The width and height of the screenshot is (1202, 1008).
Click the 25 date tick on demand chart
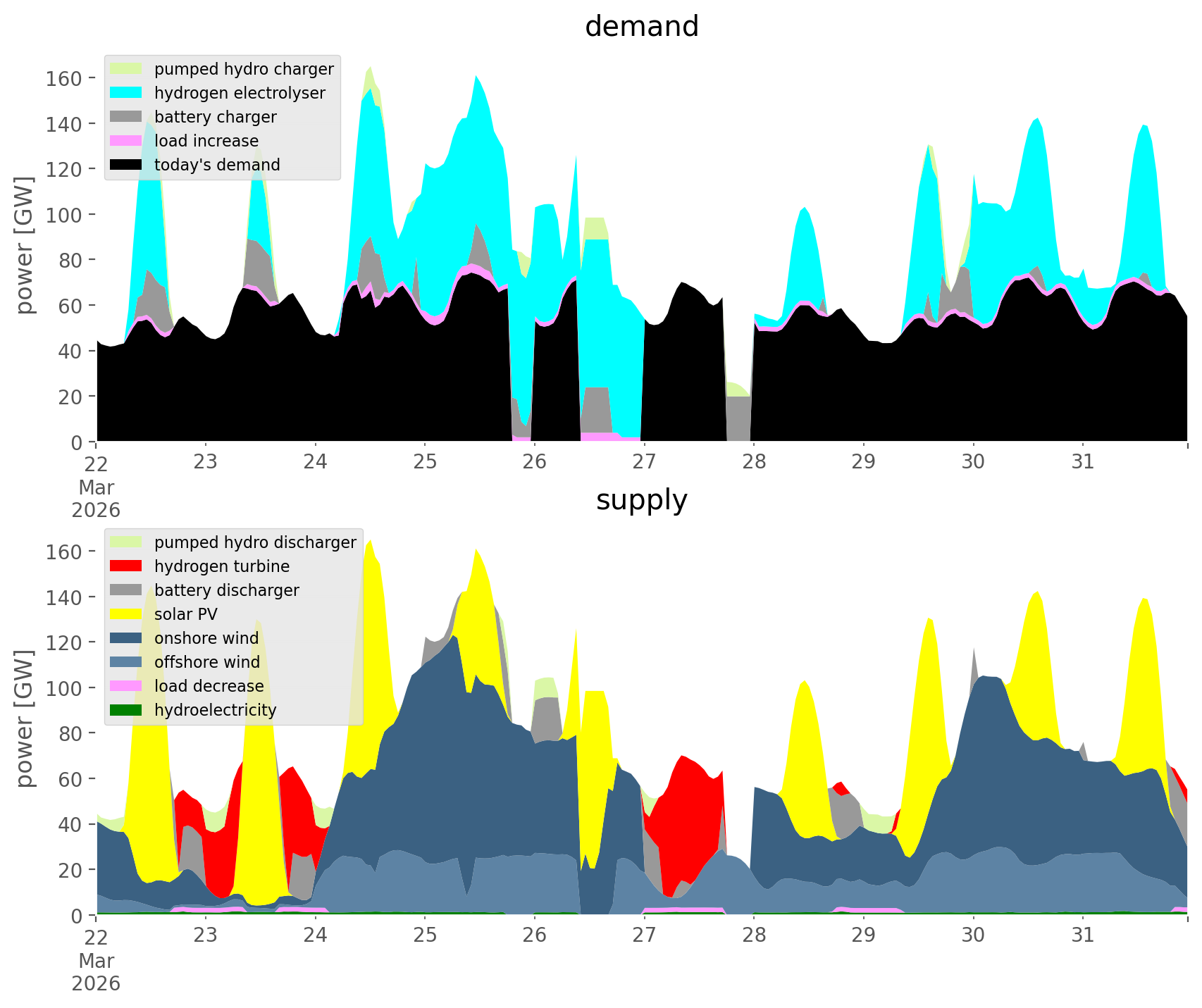425,462
